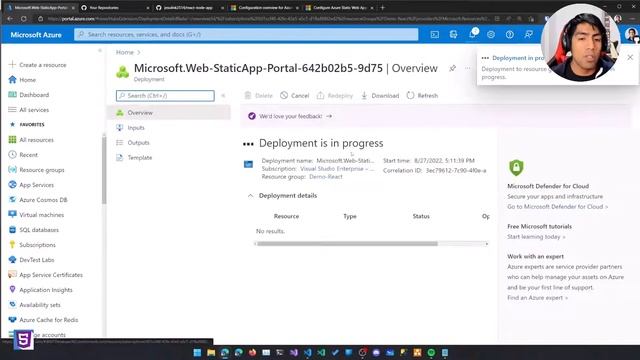This screenshot has width=640, height=360.
Task: Click the Delete toolbar button
Action: point(258,96)
